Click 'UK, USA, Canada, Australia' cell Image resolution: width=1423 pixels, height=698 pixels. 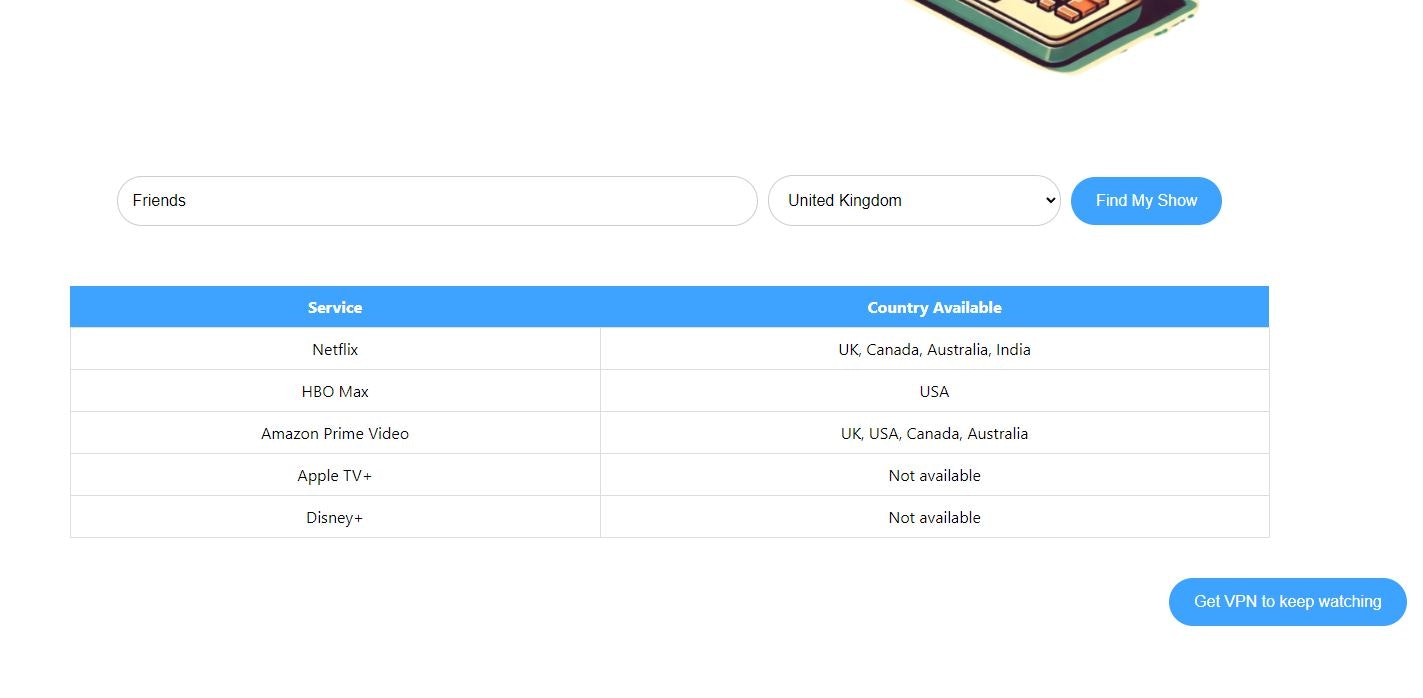pos(934,434)
